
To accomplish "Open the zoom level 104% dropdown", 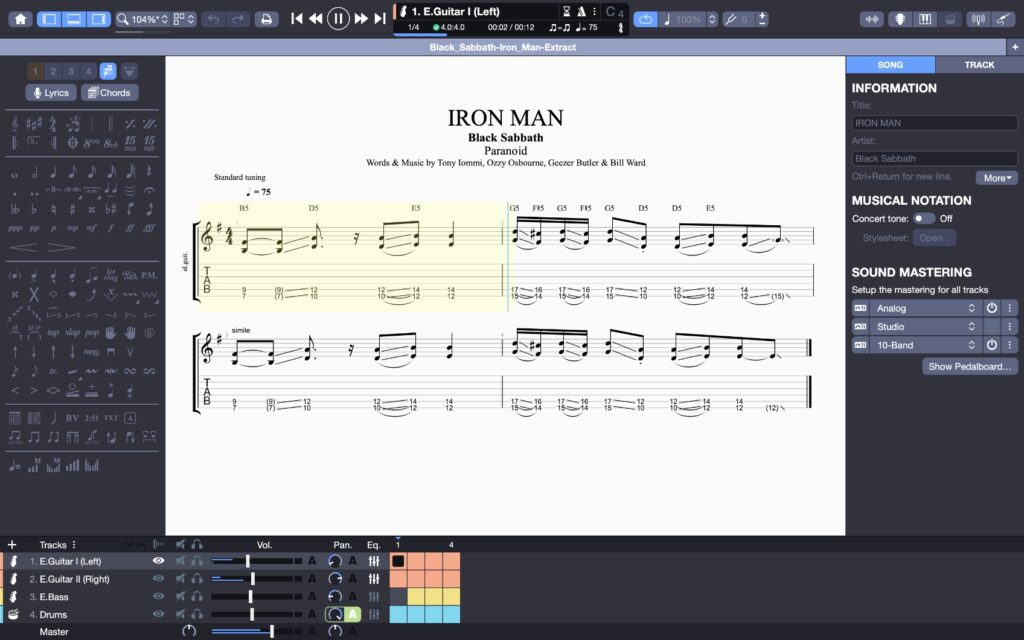I will pos(142,19).
